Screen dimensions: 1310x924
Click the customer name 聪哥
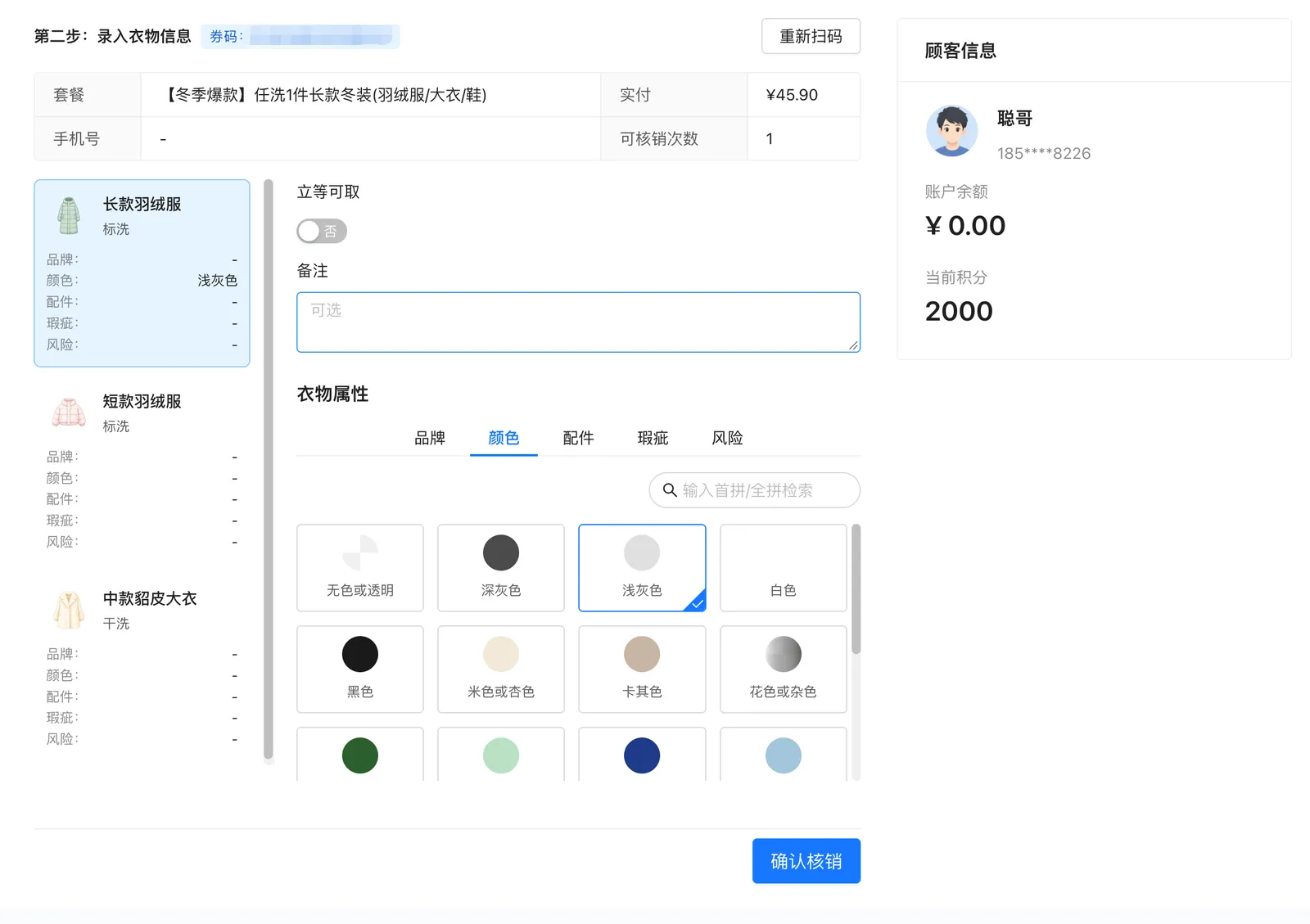(1014, 118)
